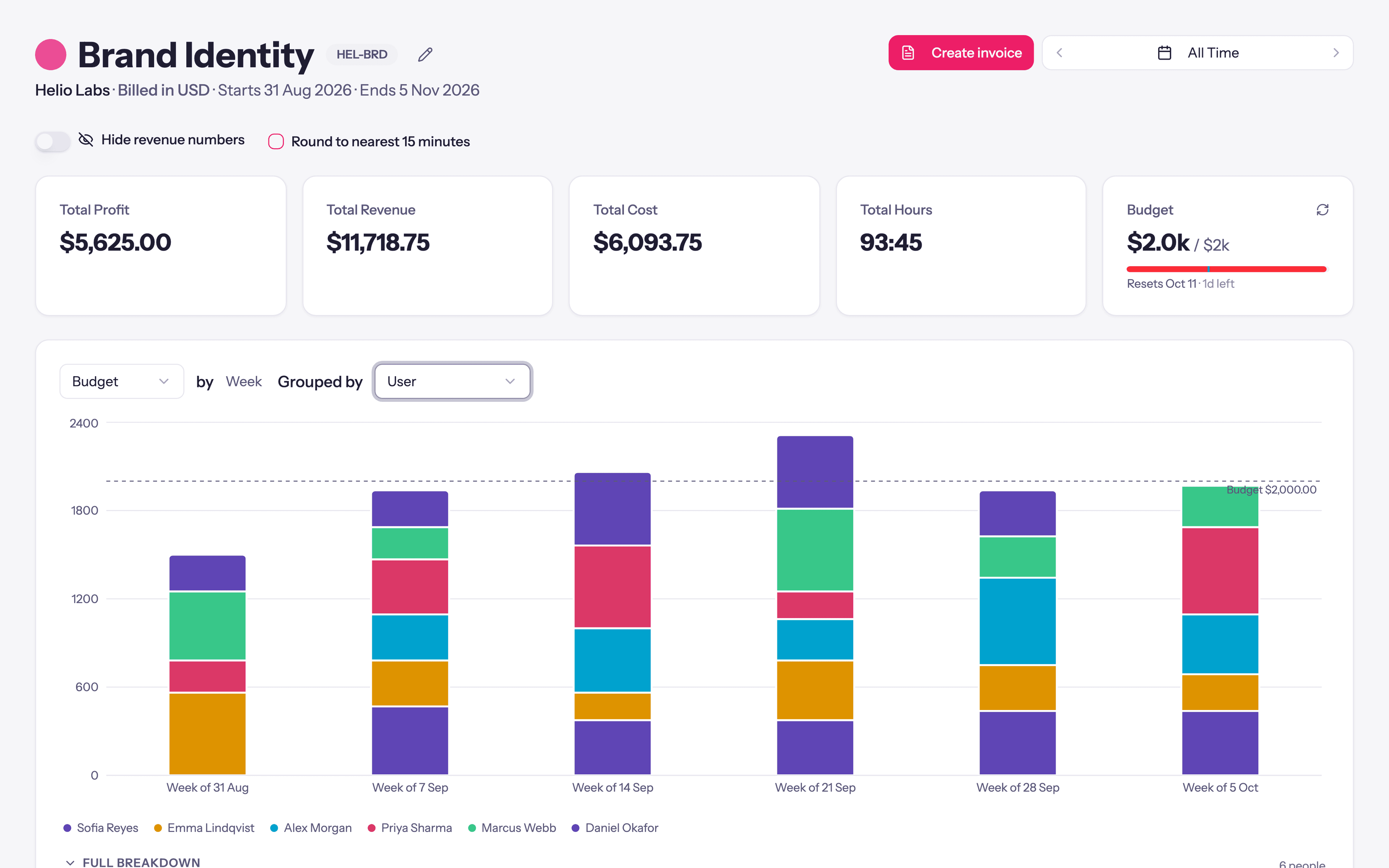
Task: Click the Week of 31 Aug bar
Action: click(x=207, y=665)
